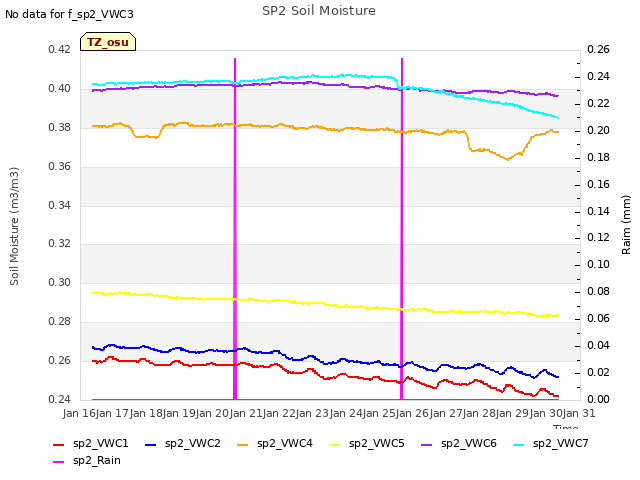Click the orange sp2_VWC4 legend color marker
The width and height of the screenshot is (640, 480).
[x=243, y=444]
